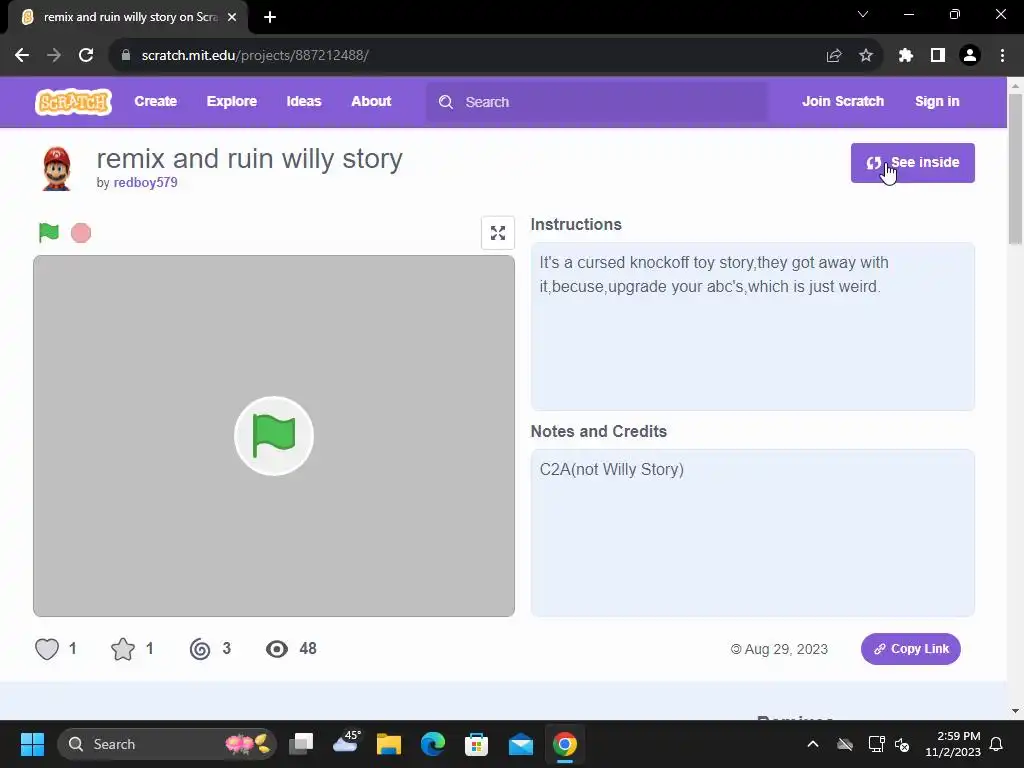Share this page via address bar icon
The width and height of the screenshot is (1024, 768).
click(834, 56)
